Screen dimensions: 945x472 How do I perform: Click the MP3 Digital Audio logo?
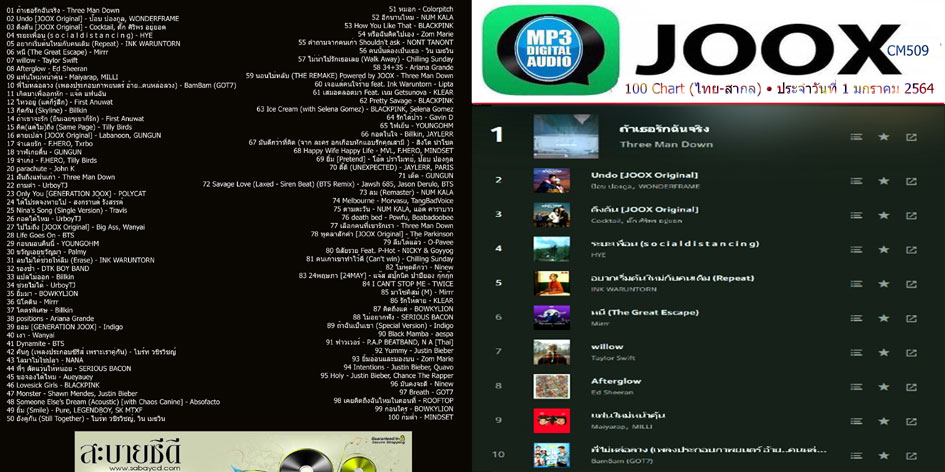pyautogui.click(x=551, y=50)
